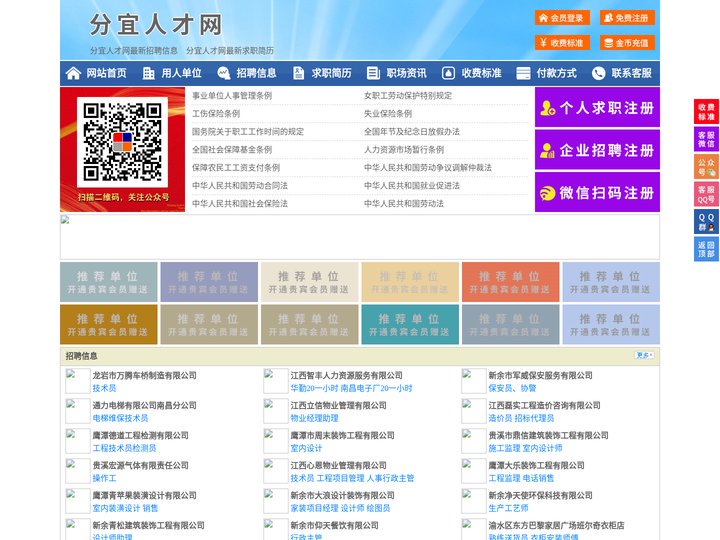The width and height of the screenshot is (720, 540).
Task: Open the 江西智丰人力资源服务有限公司 link
Action: coord(346,375)
